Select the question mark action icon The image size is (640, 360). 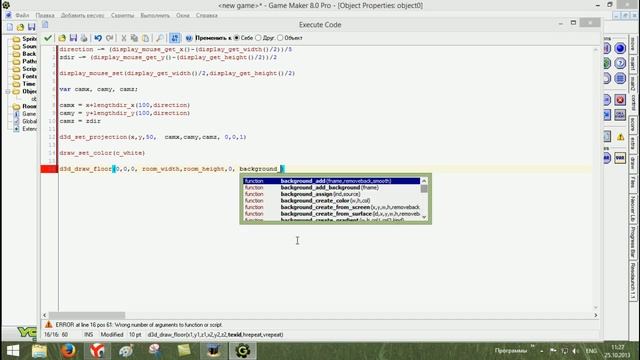click(620, 63)
